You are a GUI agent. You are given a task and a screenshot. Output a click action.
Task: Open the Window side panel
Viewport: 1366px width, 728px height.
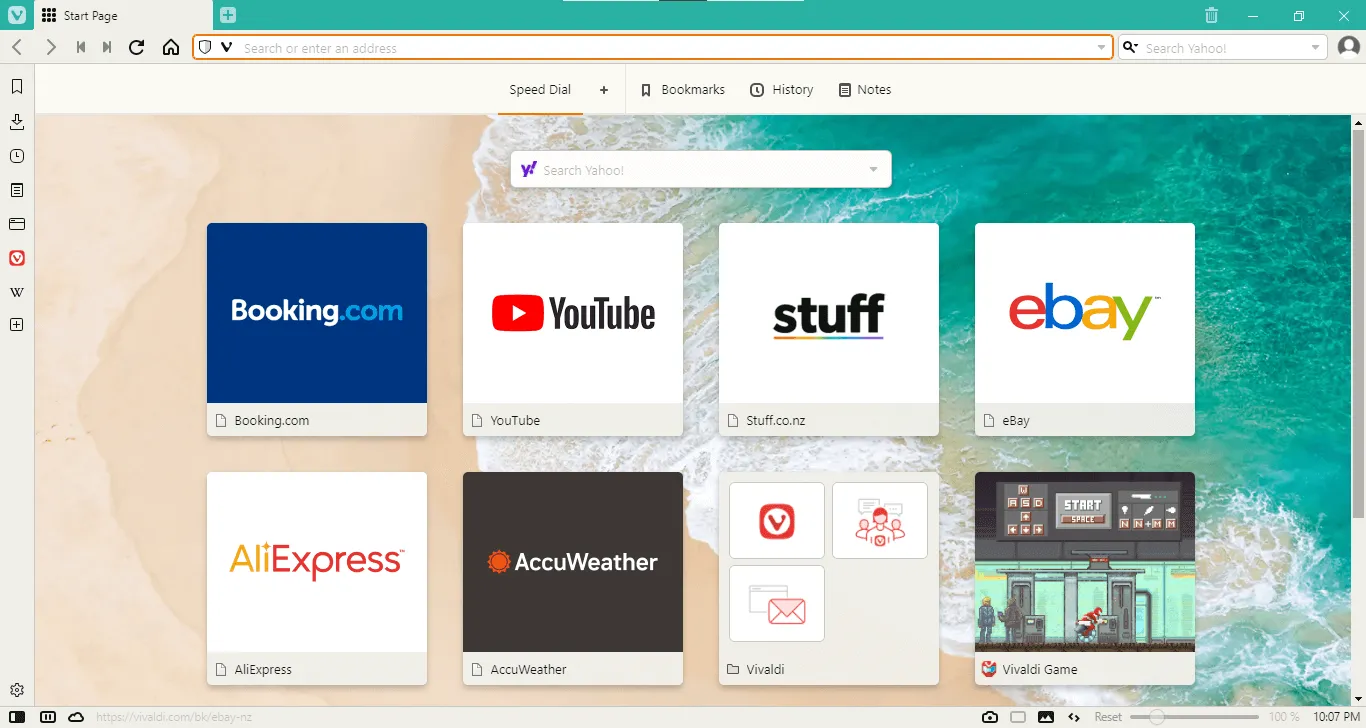(x=17, y=224)
